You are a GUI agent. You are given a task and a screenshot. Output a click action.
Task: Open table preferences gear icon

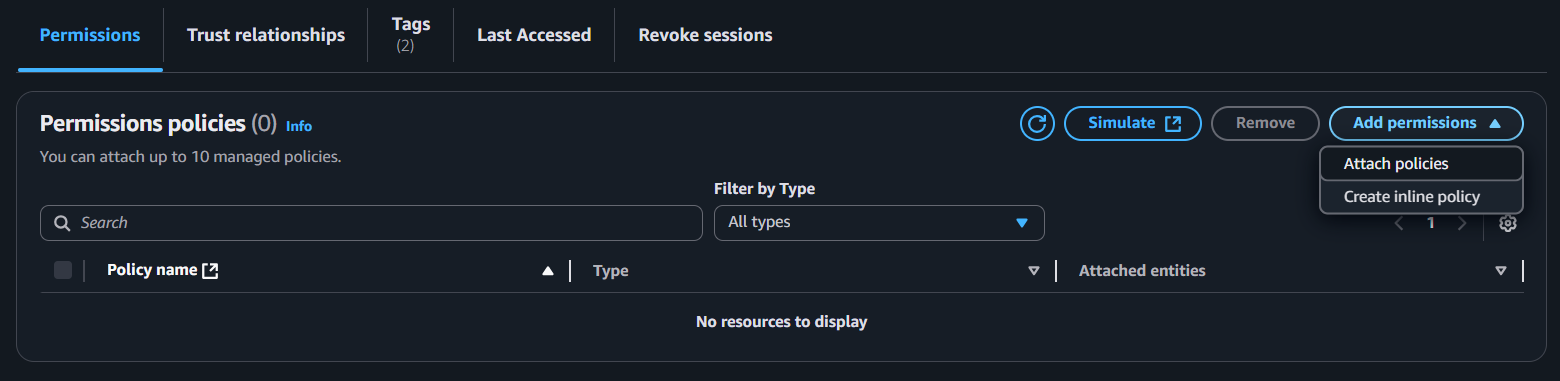point(1508,223)
